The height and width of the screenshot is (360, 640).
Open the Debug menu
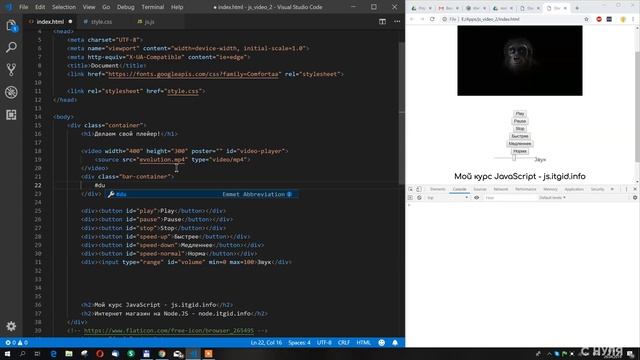125,7
